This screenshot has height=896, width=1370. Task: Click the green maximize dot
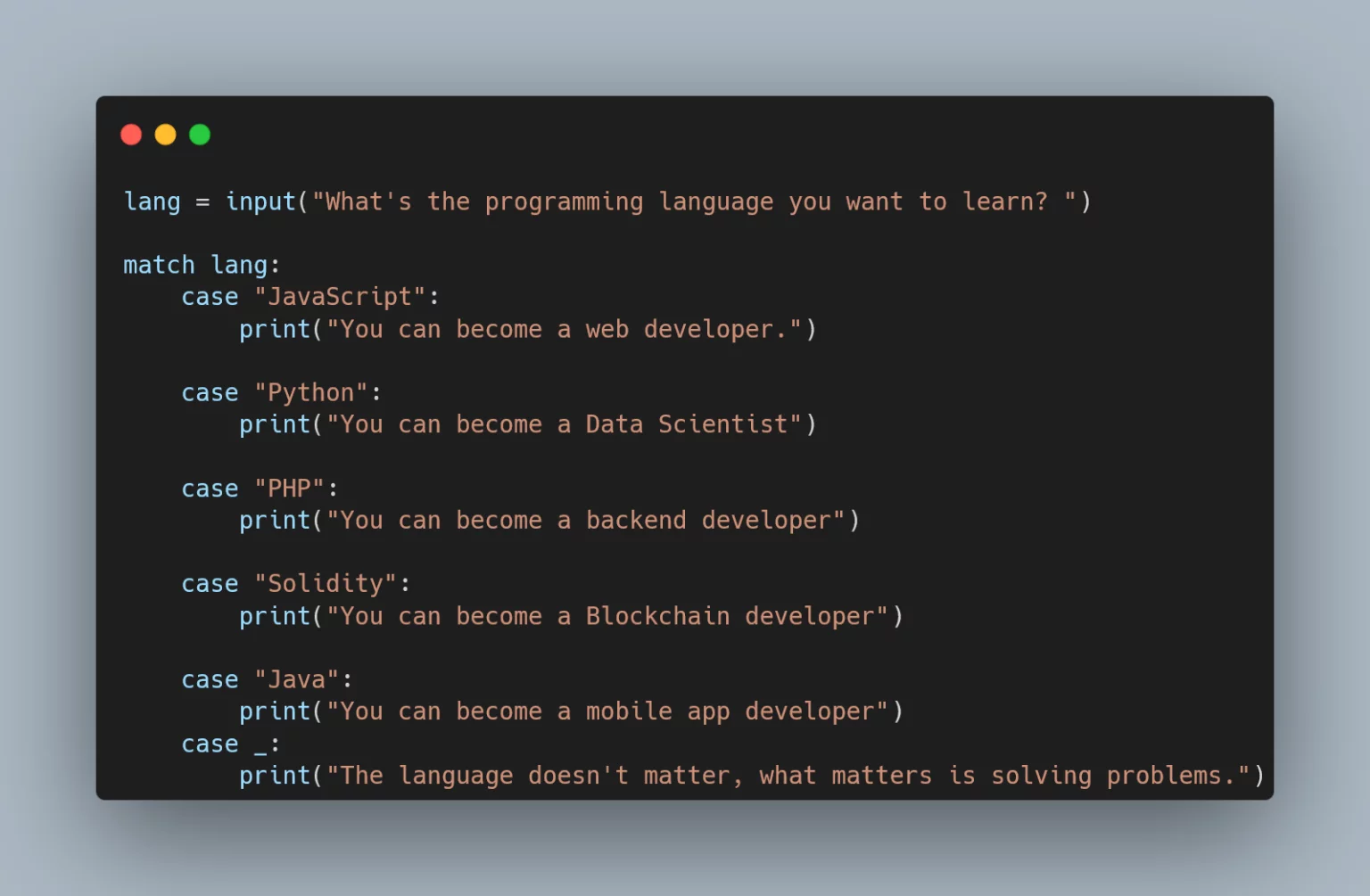[x=200, y=135]
